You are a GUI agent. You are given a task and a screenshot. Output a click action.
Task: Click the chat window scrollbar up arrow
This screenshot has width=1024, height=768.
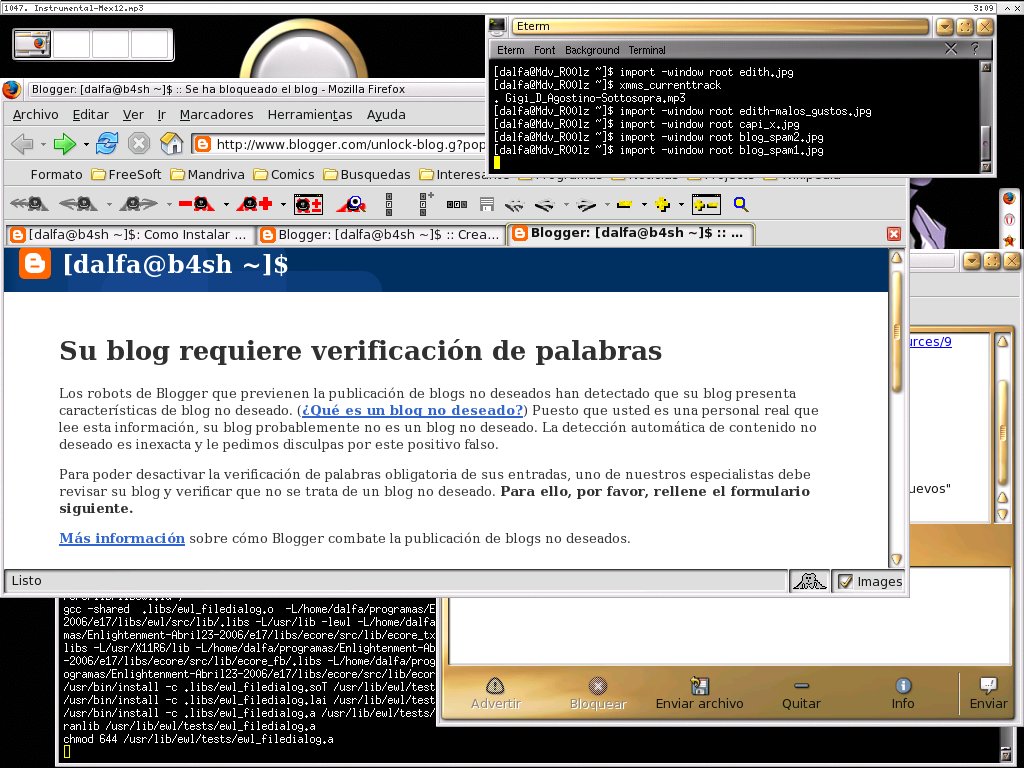(x=1002, y=341)
